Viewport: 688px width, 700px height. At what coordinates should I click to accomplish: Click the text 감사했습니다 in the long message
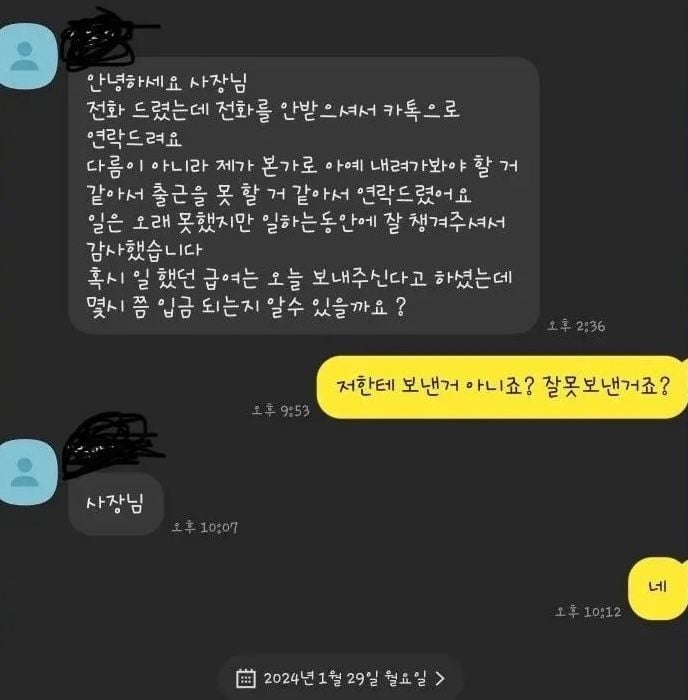pyautogui.click(x=144, y=249)
